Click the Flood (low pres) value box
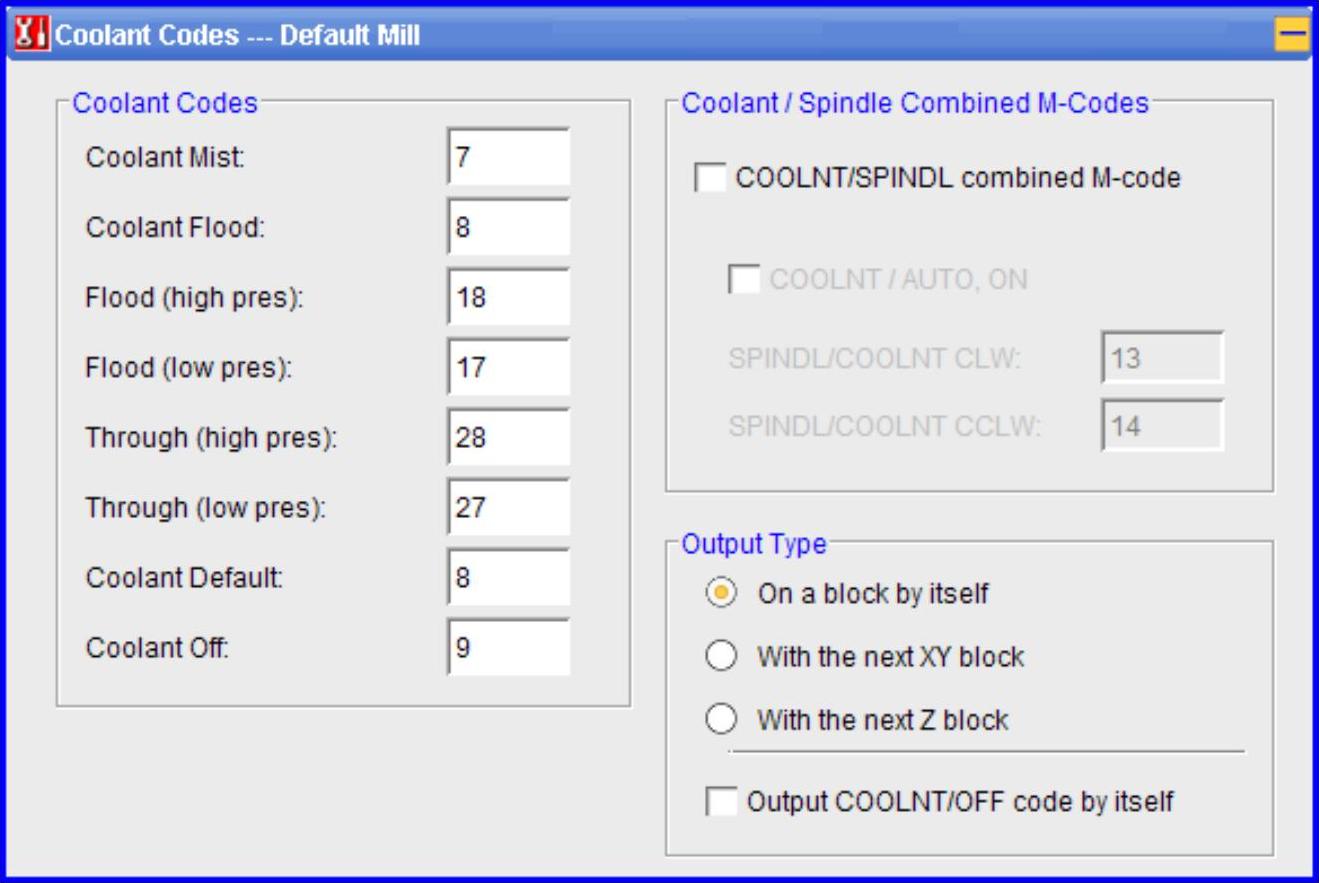 (509, 368)
